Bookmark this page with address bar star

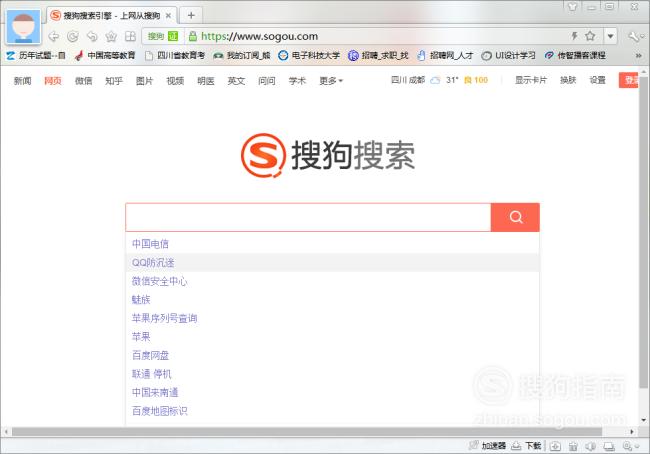[x=590, y=36]
